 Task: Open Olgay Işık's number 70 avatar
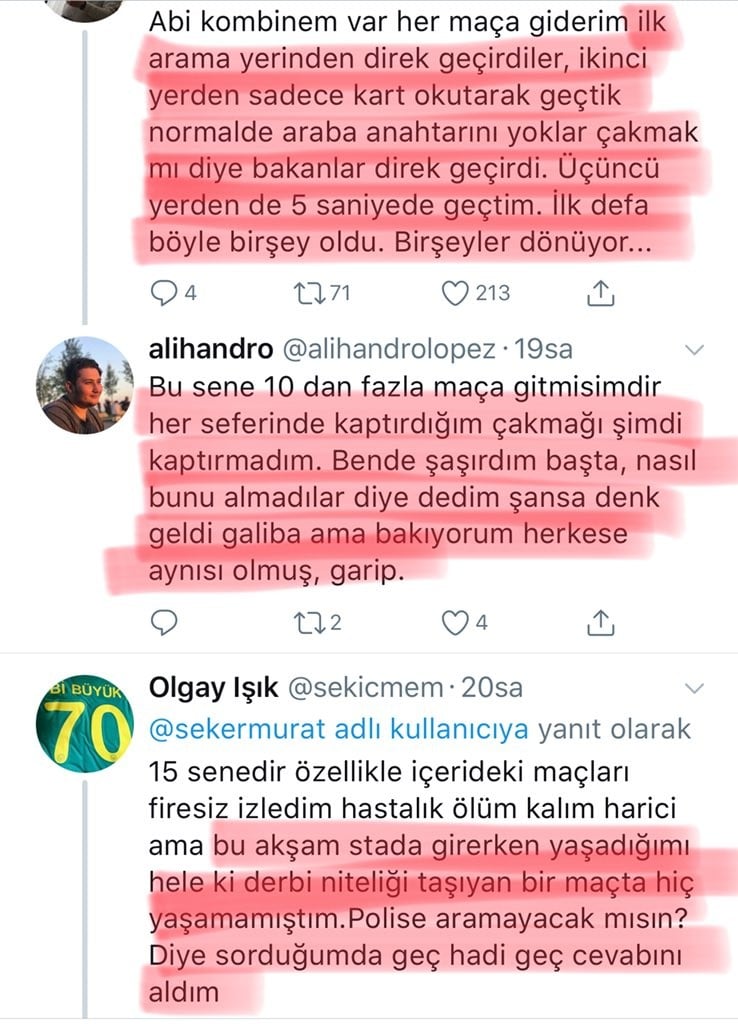point(85,724)
